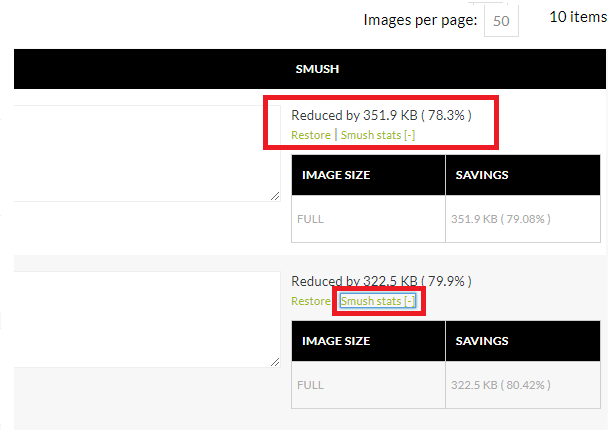Collapse Smush stats for the 351.9 KB image

pos(378,135)
